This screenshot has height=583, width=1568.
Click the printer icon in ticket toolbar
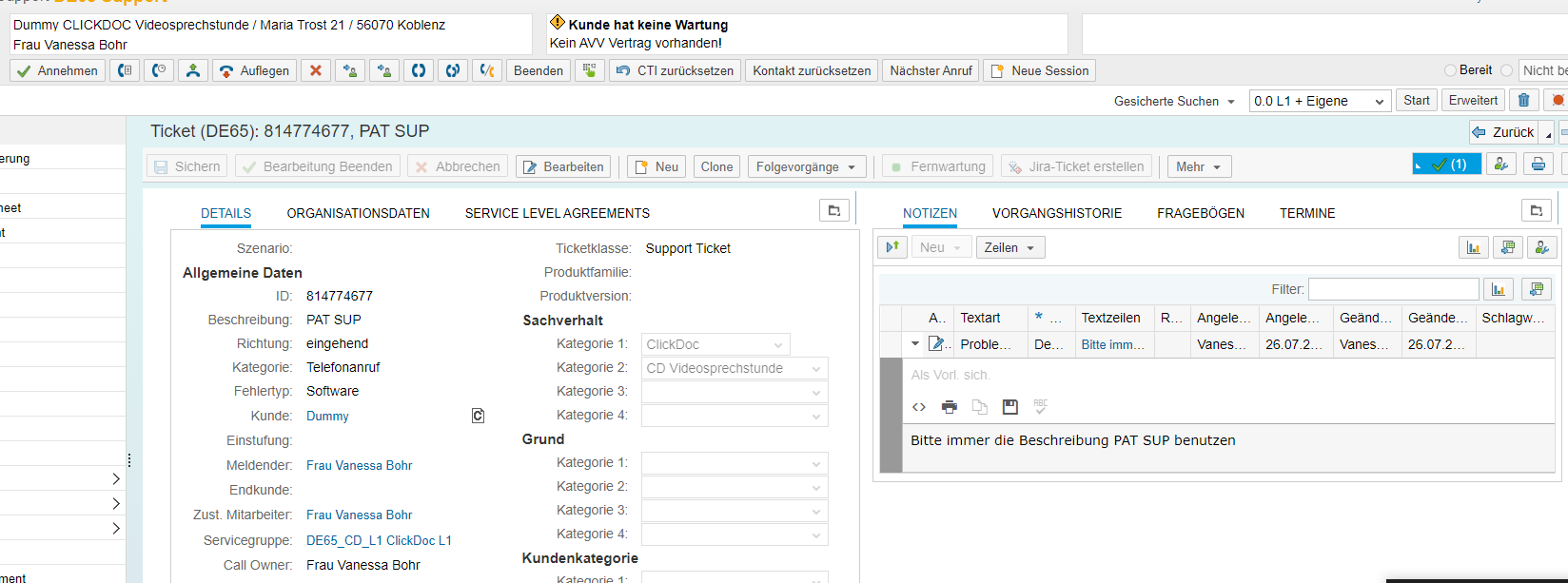point(1538,165)
